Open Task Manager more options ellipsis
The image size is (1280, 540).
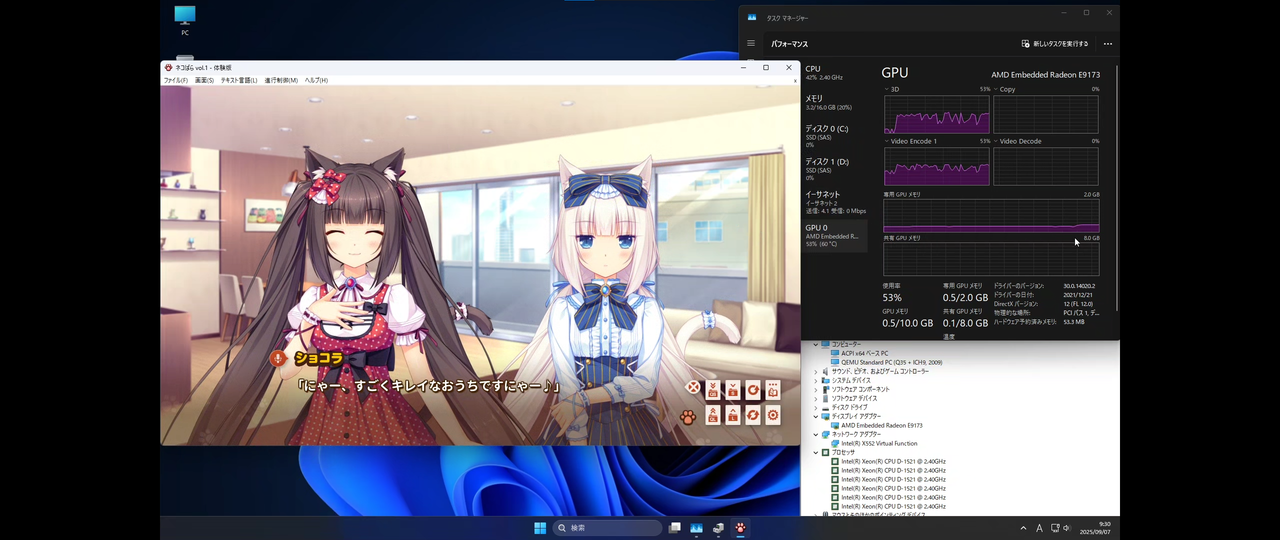tap(1108, 44)
